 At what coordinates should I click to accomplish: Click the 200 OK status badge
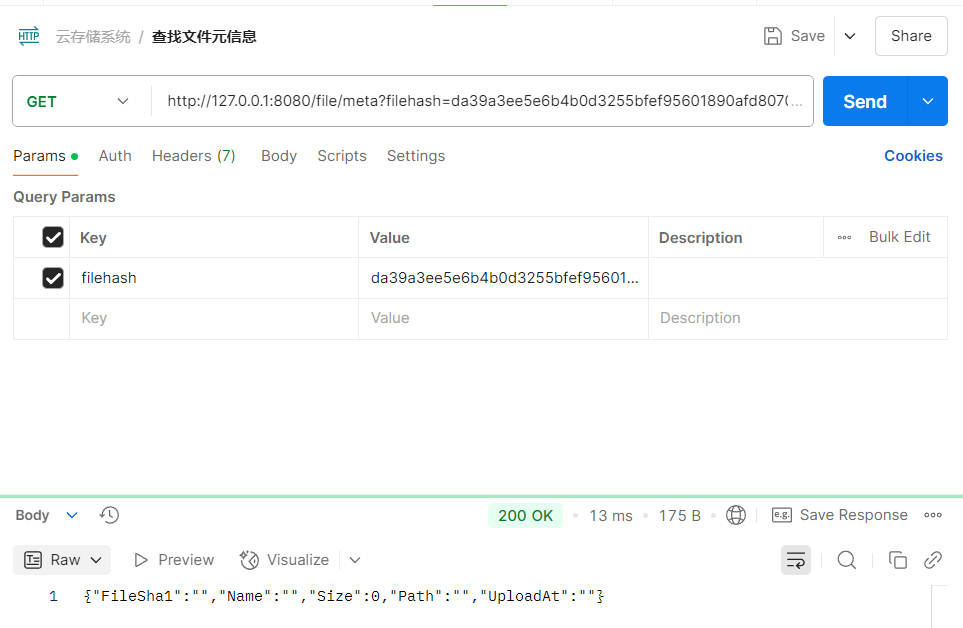pos(525,516)
